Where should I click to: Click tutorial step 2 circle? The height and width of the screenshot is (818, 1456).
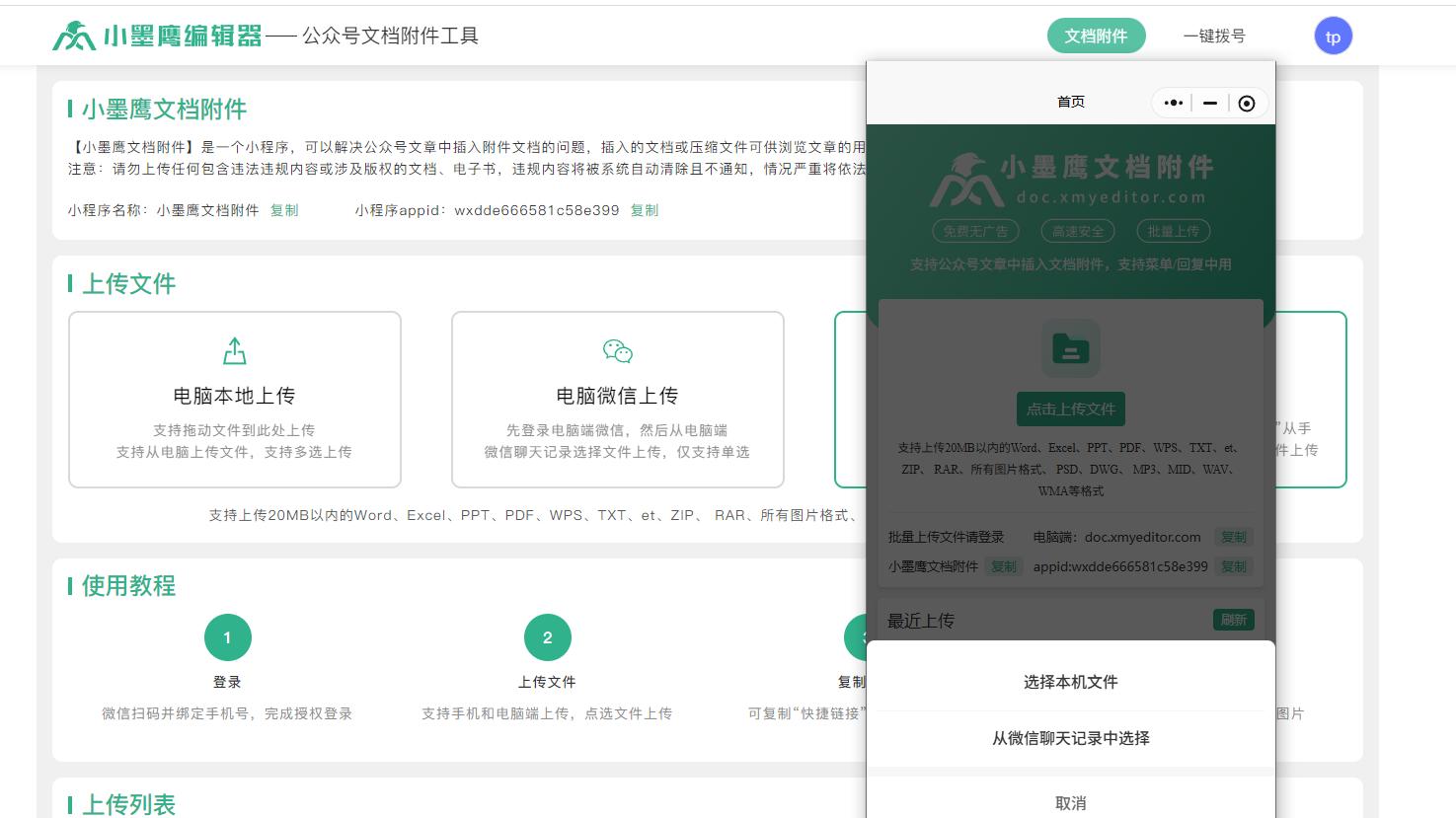548,637
